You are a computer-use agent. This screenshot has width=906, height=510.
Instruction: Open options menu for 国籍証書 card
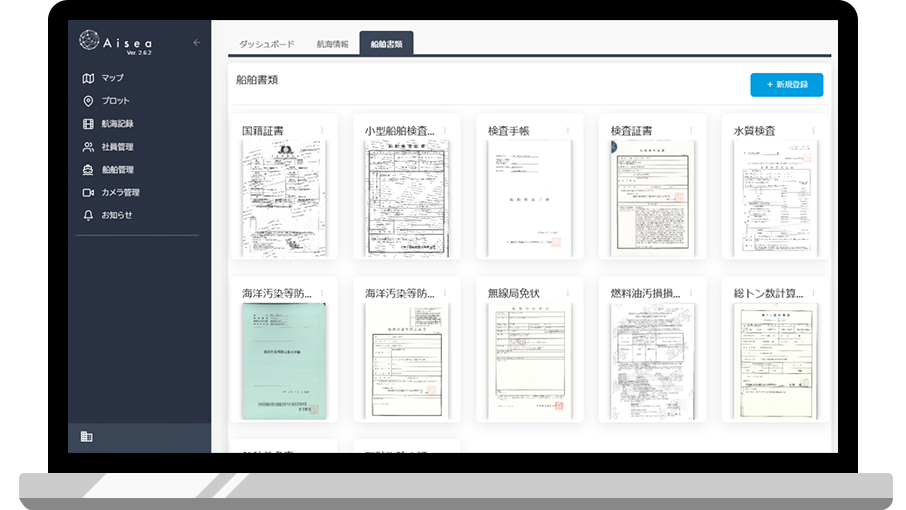click(322, 131)
